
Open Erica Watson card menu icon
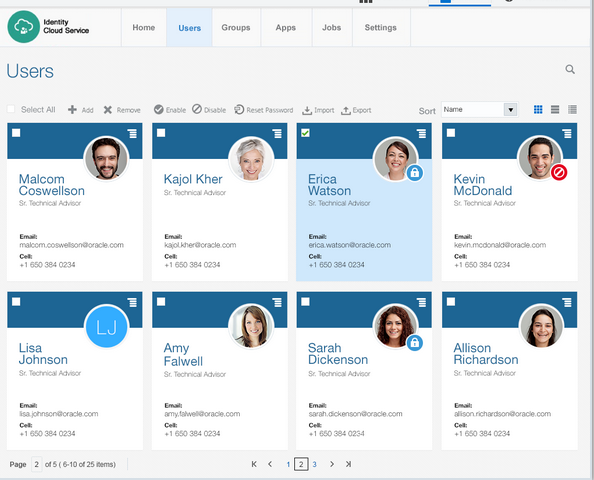(x=422, y=133)
